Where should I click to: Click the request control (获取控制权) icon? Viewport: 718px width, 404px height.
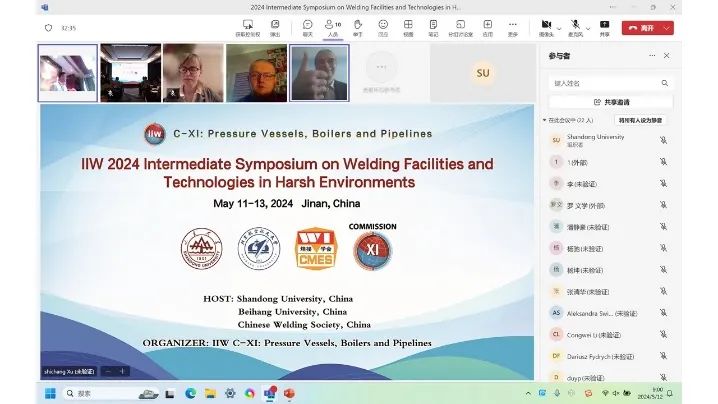pyautogui.click(x=248, y=25)
